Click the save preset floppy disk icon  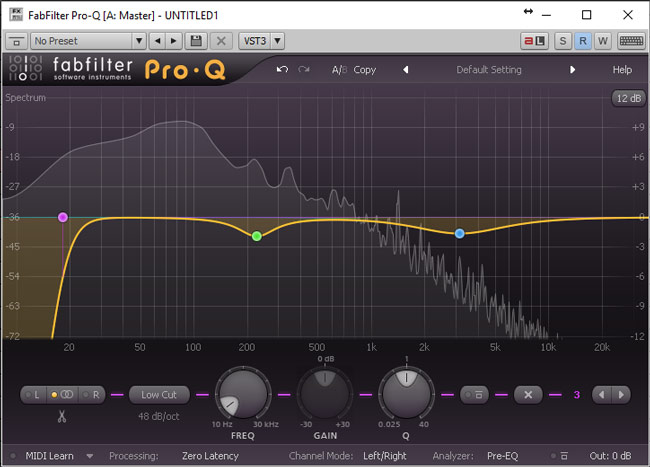coord(196,41)
